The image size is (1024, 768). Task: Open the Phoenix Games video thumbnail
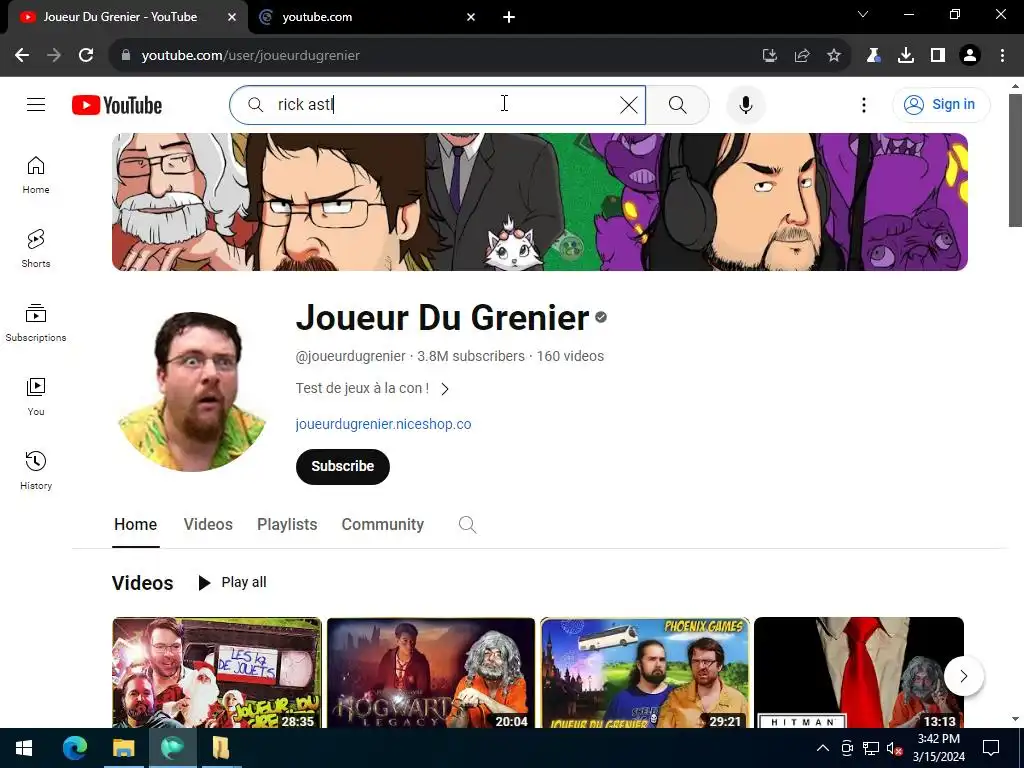(645, 673)
